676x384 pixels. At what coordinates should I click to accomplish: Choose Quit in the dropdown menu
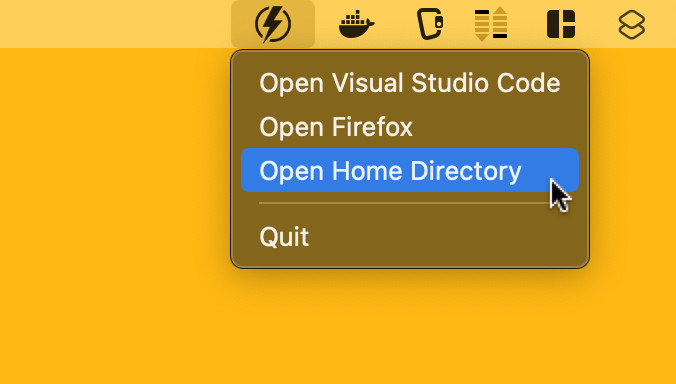(x=410, y=237)
